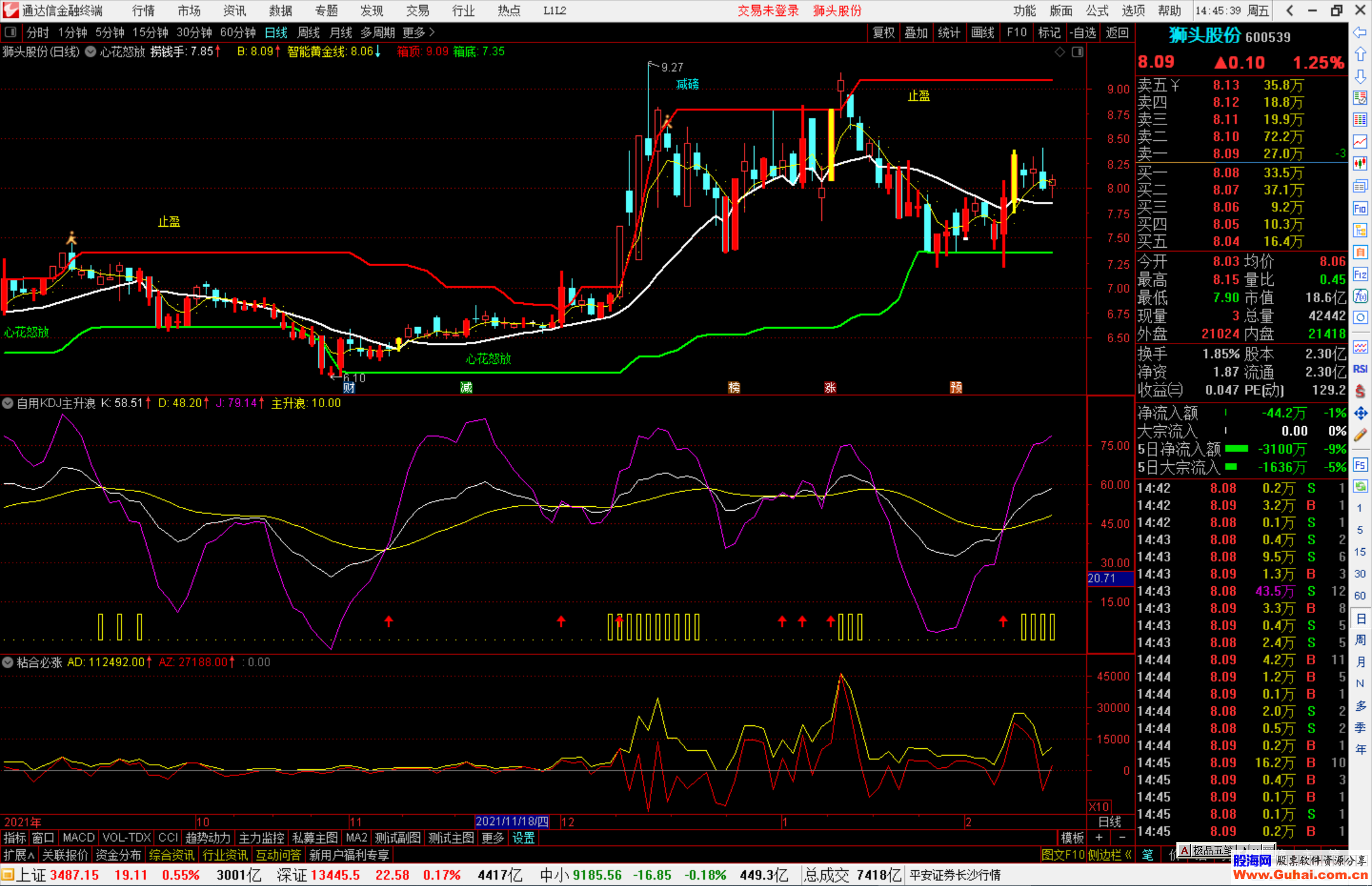Click the up arrow sidebar icon
Image resolution: width=1372 pixels, height=886 pixels.
pos(1360,55)
